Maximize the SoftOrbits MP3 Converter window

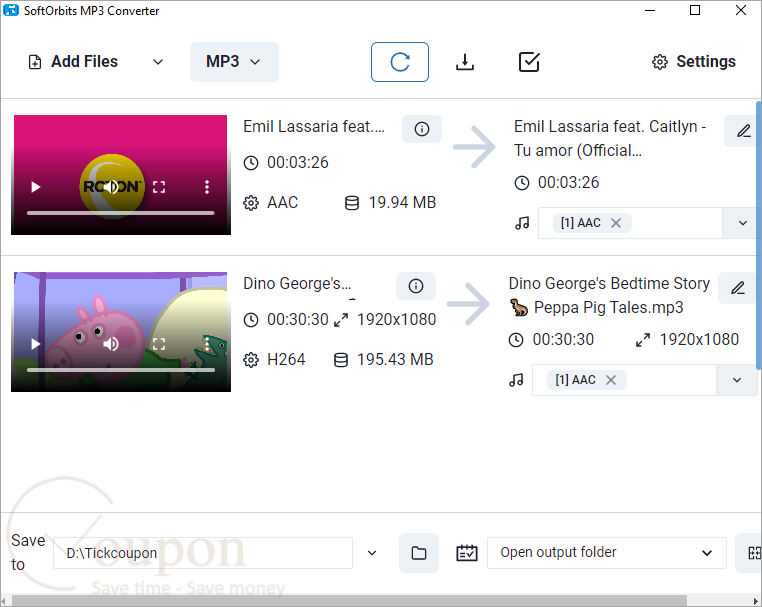(695, 10)
